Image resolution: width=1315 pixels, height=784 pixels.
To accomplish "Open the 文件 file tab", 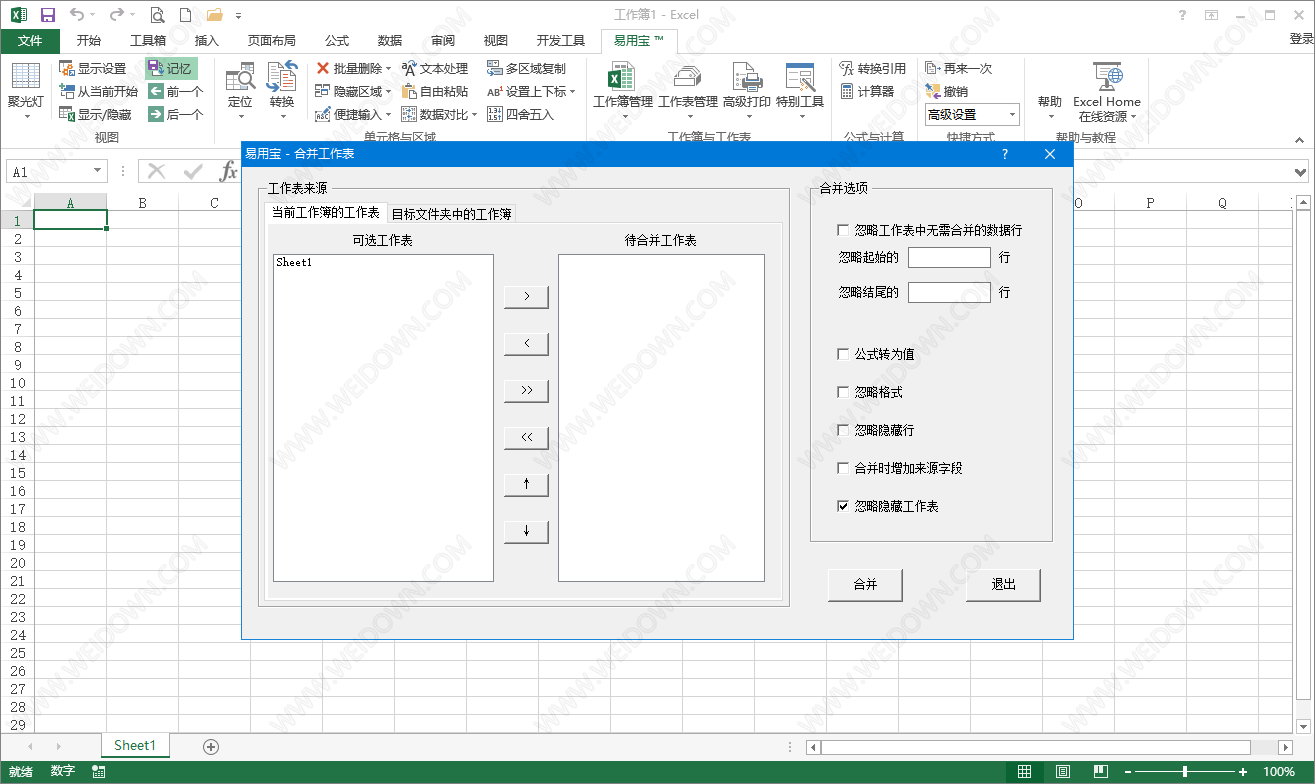I will click(30, 41).
